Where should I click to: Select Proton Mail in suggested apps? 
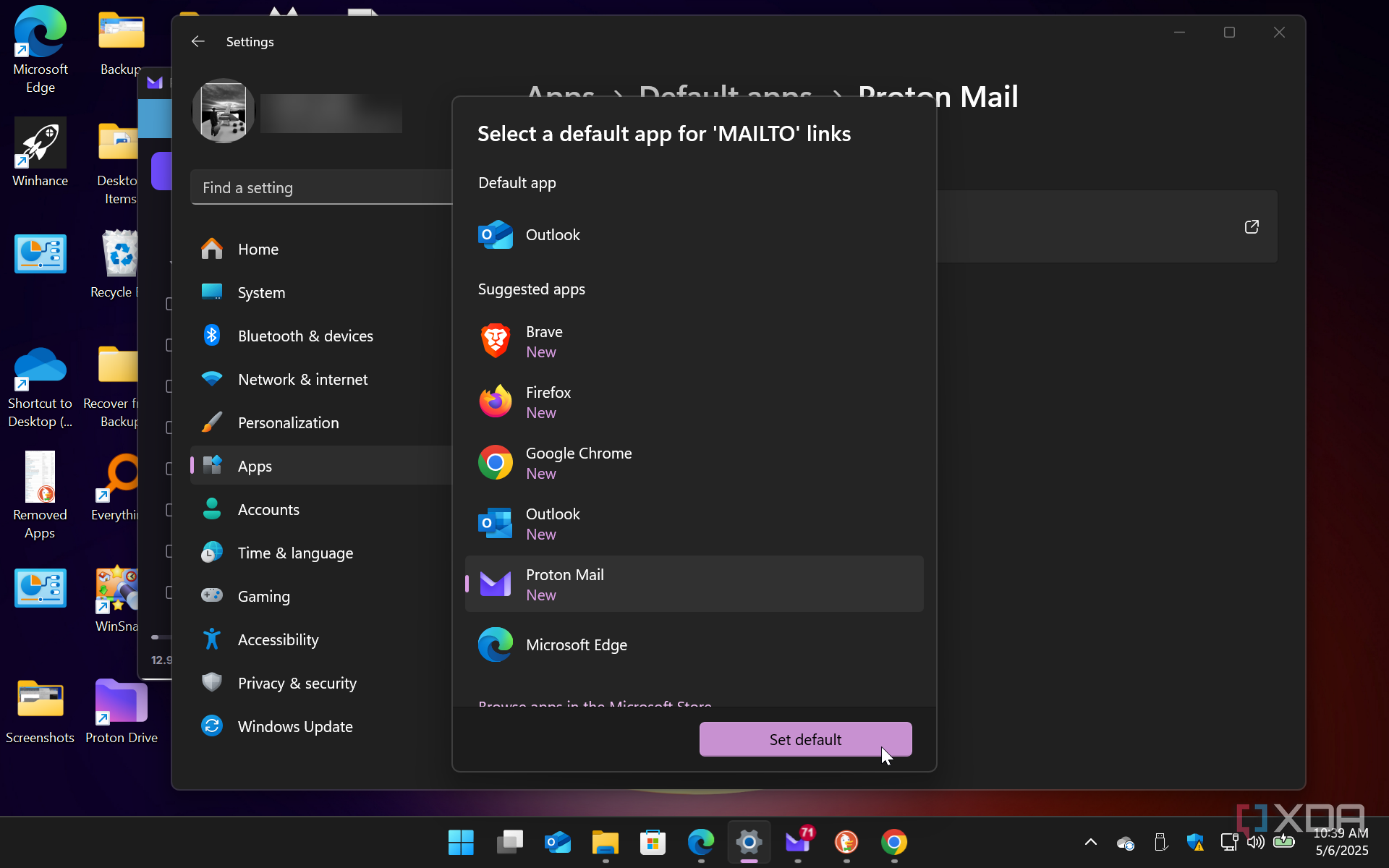694,584
